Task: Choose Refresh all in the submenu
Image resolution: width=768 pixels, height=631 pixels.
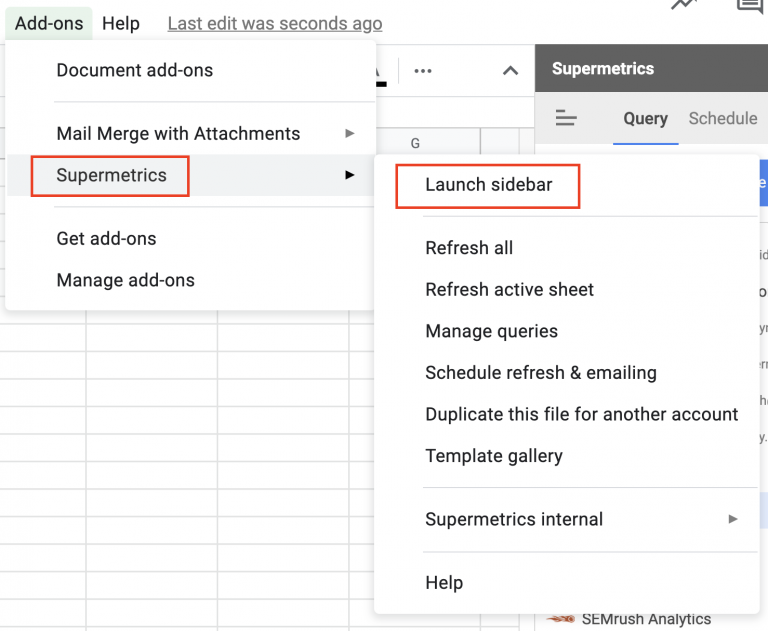Action: coord(469,248)
